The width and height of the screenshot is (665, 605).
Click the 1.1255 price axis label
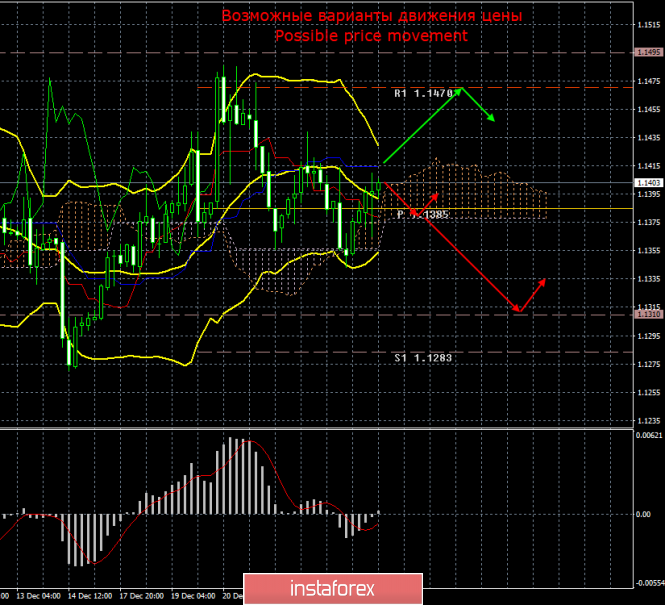coord(649,393)
